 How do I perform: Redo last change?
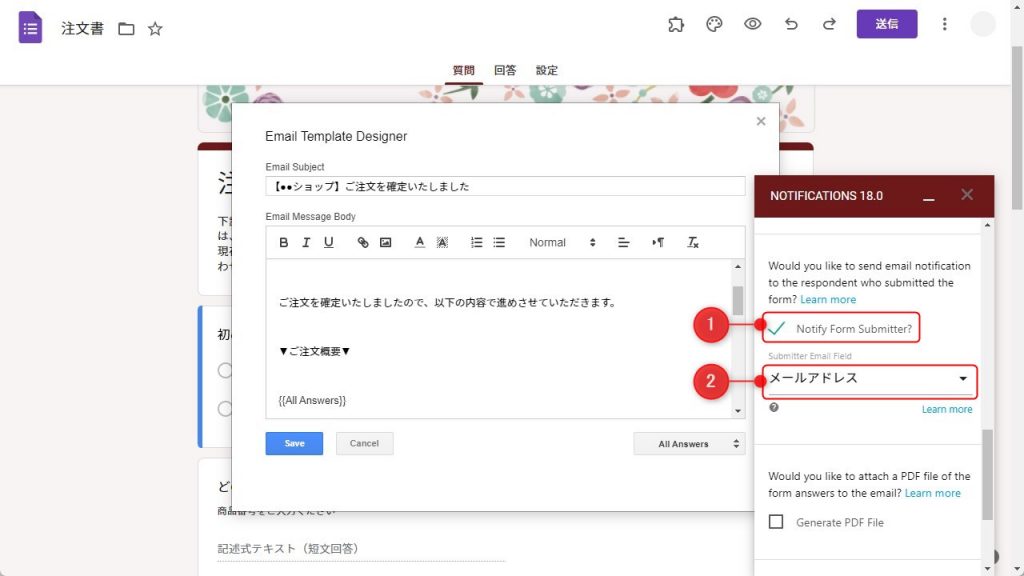pos(829,24)
